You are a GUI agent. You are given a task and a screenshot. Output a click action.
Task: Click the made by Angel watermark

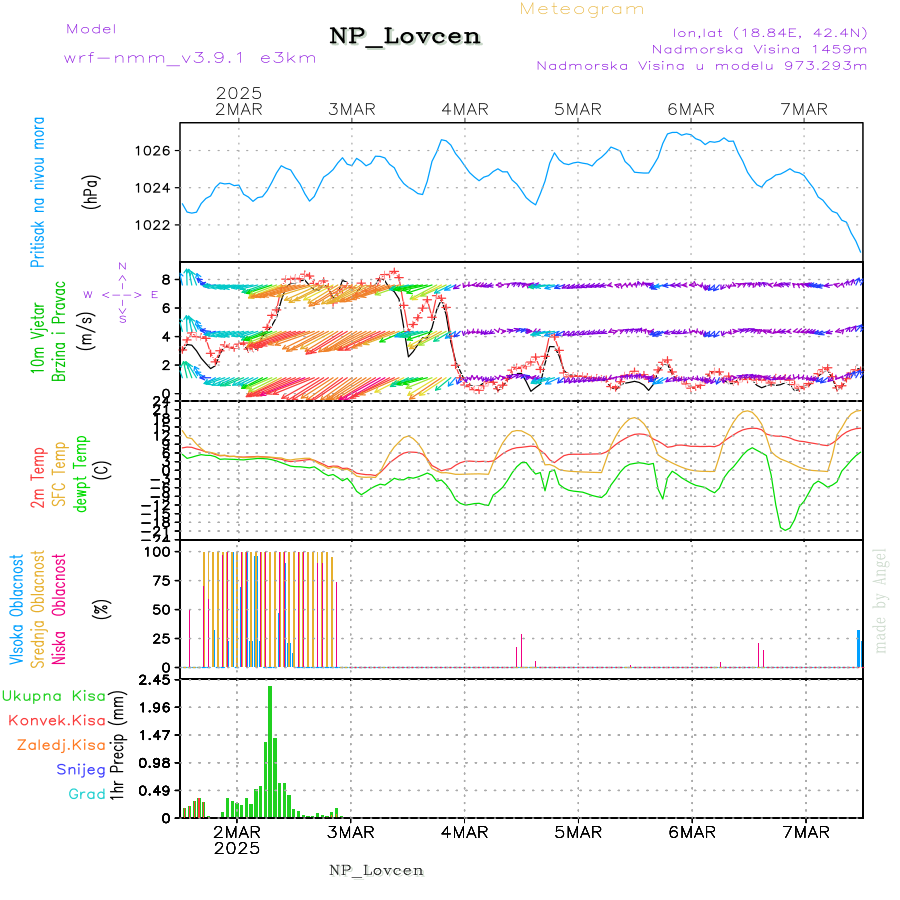[881, 600]
